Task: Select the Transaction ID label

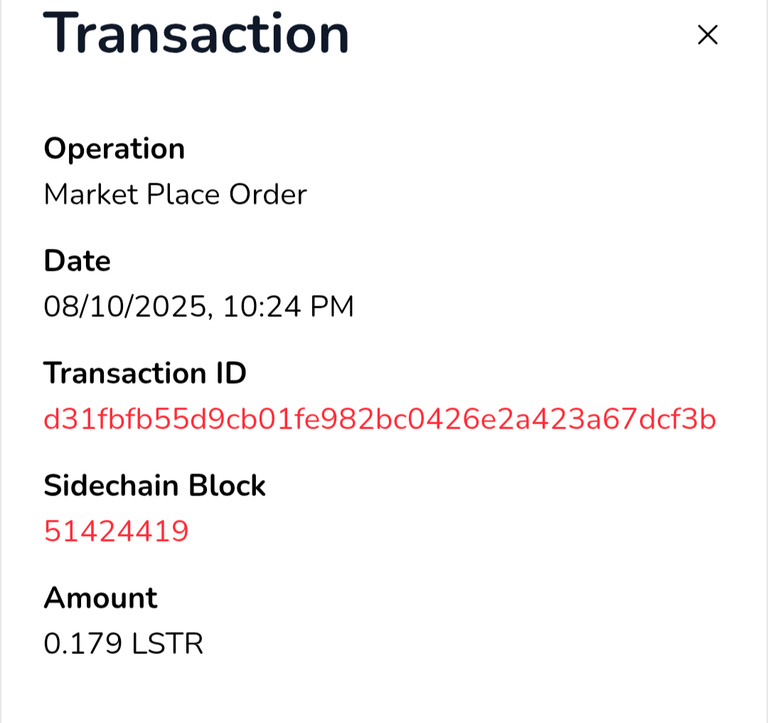Action: pyautogui.click(x=145, y=373)
